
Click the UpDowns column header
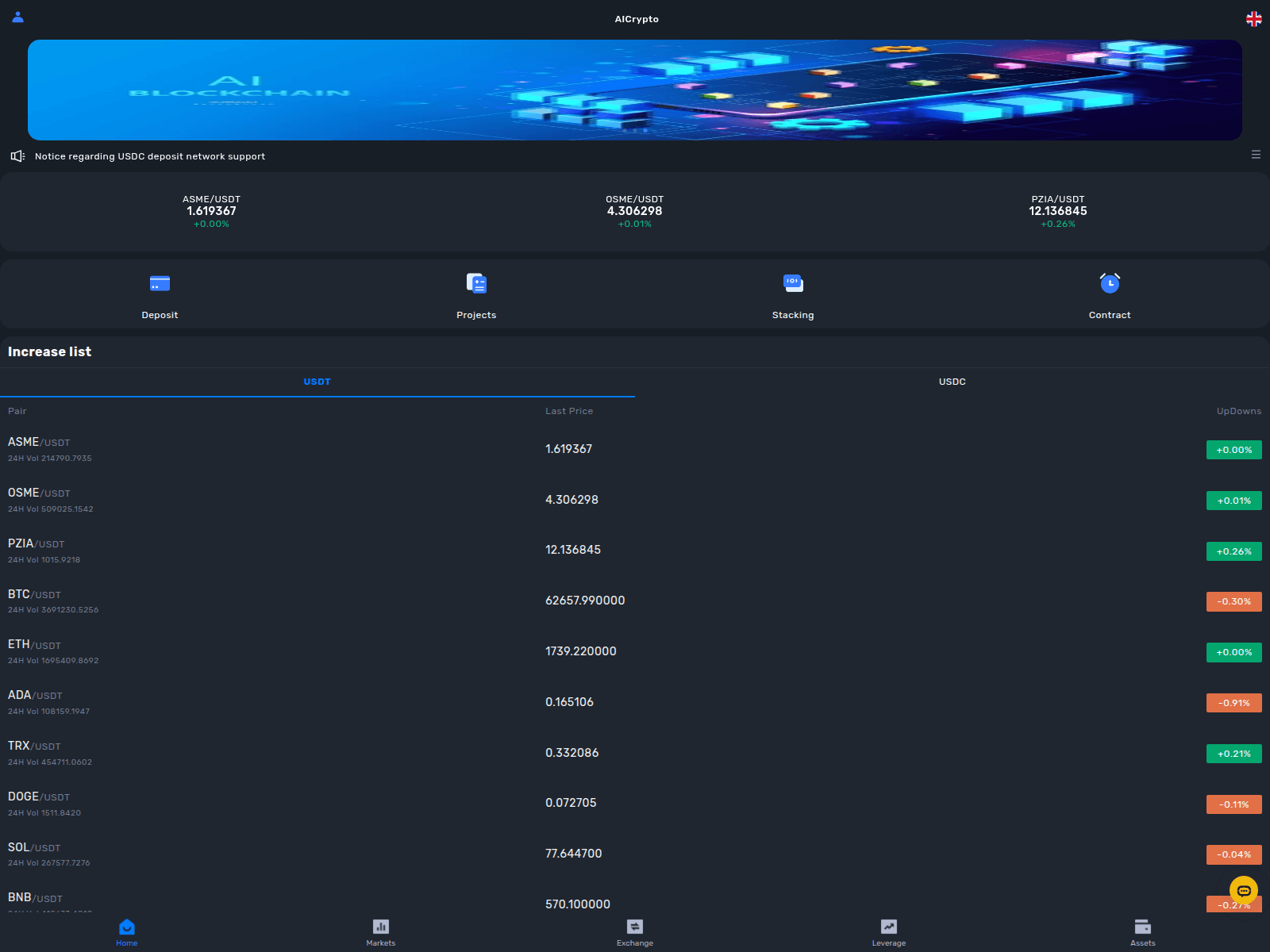click(1239, 411)
